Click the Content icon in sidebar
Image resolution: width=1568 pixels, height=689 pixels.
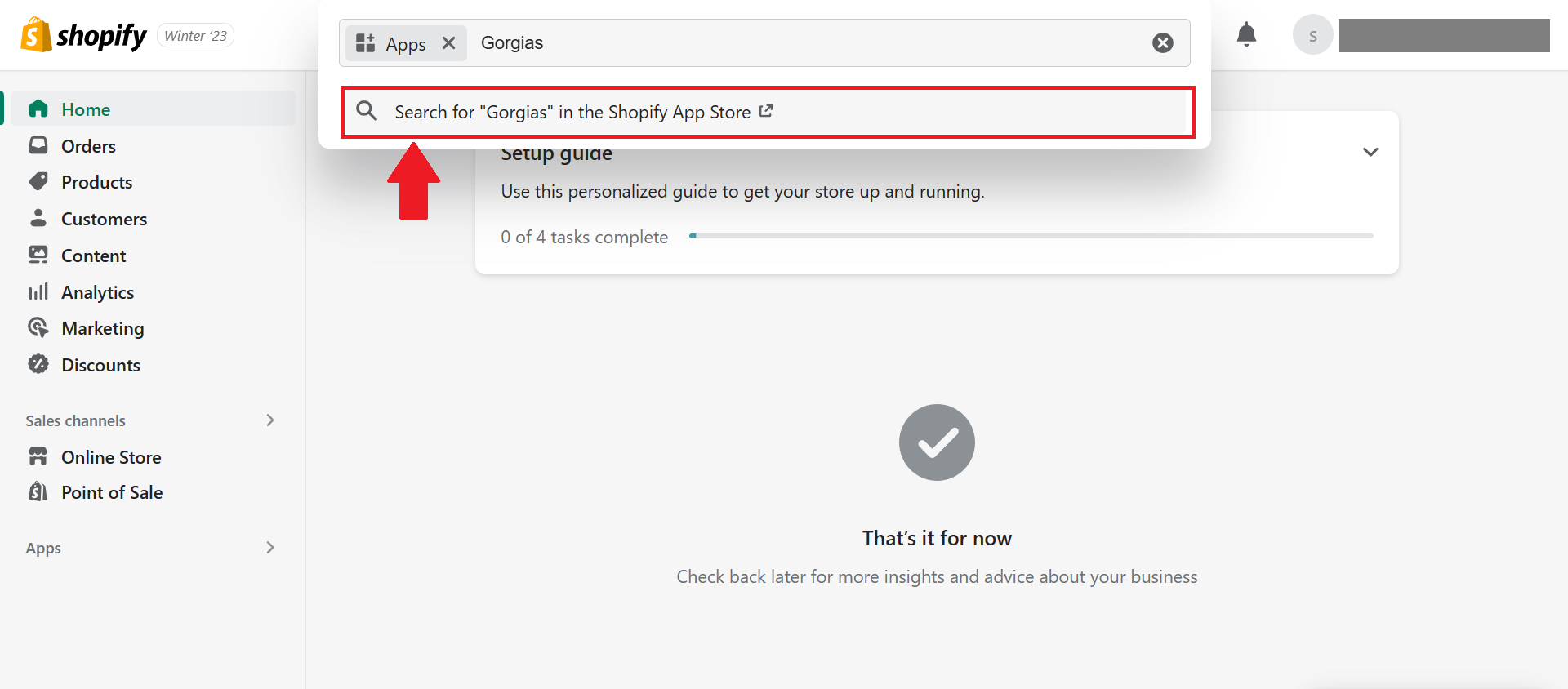tap(38, 255)
